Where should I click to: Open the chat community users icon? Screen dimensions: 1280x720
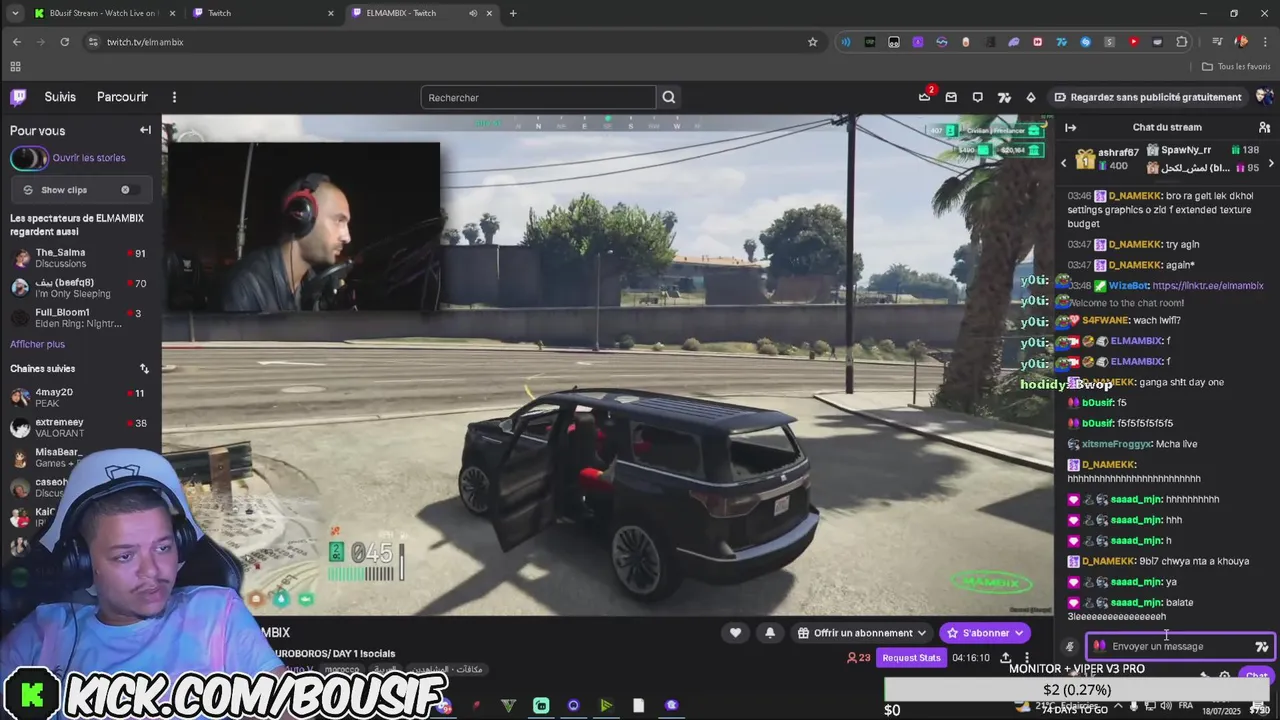pyautogui.click(x=1264, y=127)
